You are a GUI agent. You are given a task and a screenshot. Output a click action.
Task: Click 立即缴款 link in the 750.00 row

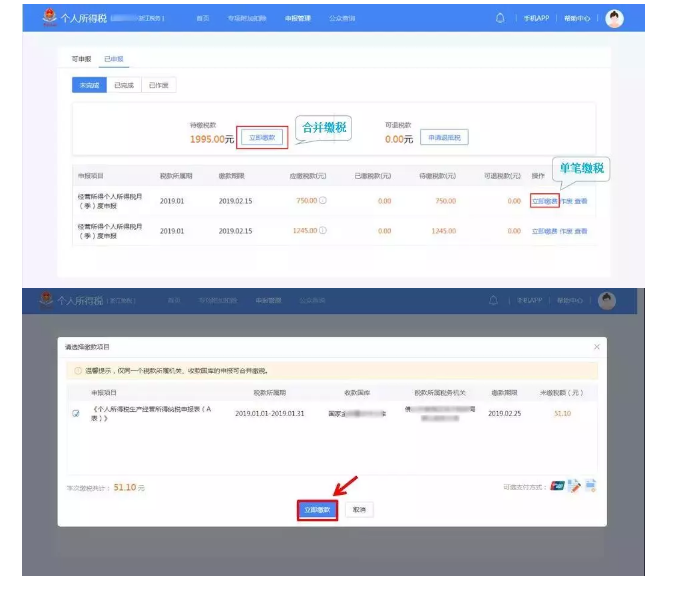[x=544, y=201]
